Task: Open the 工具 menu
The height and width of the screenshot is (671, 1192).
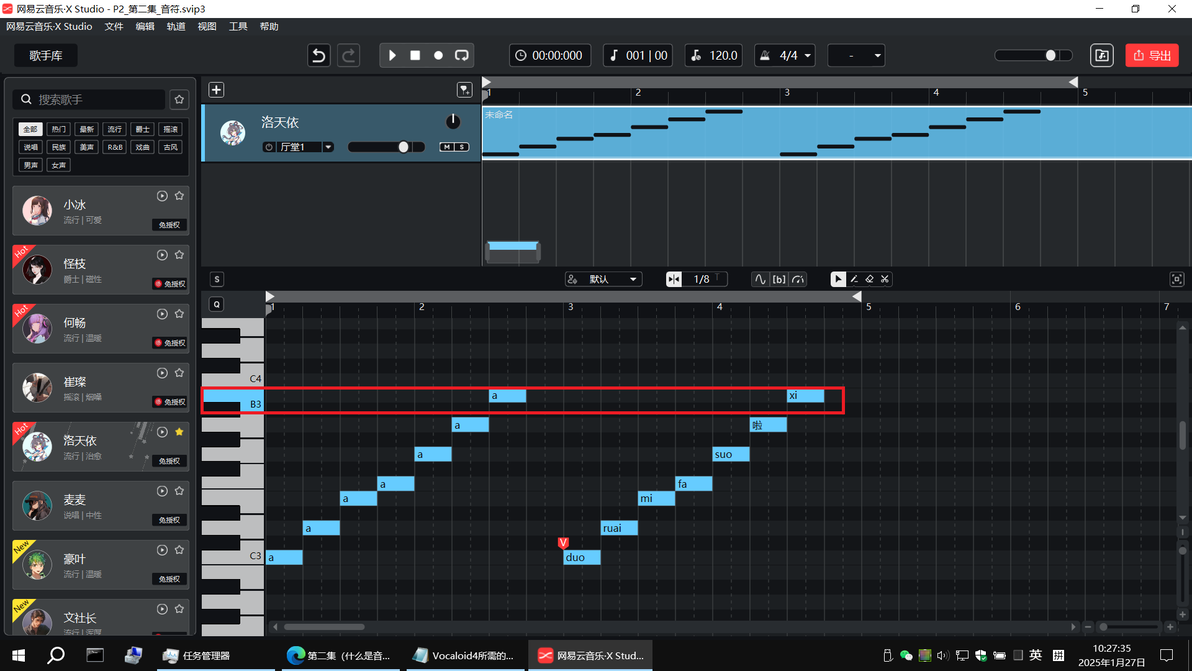Action: click(238, 27)
